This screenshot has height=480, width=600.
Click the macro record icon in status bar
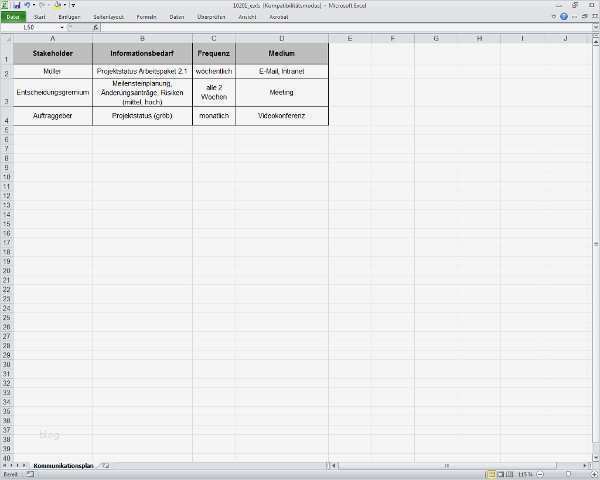[30, 475]
